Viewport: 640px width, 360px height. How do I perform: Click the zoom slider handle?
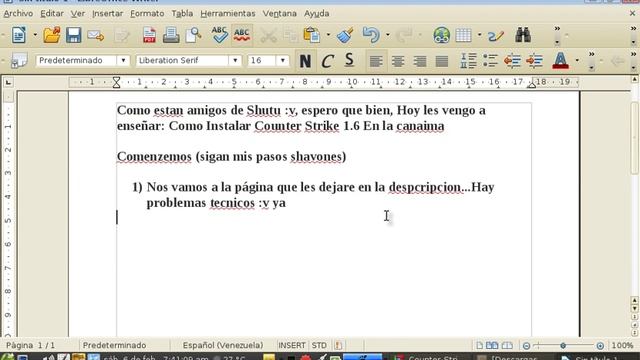click(x=563, y=346)
